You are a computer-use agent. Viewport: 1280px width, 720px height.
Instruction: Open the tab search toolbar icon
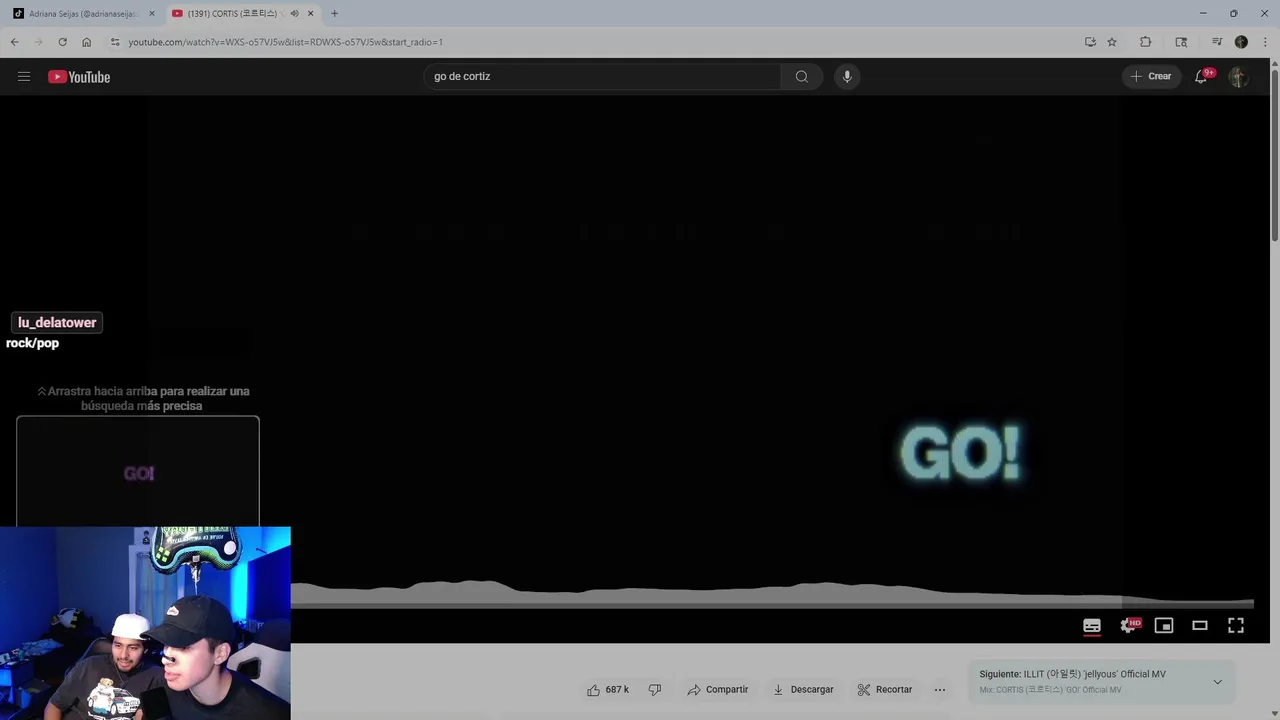pyautogui.click(x=1181, y=42)
